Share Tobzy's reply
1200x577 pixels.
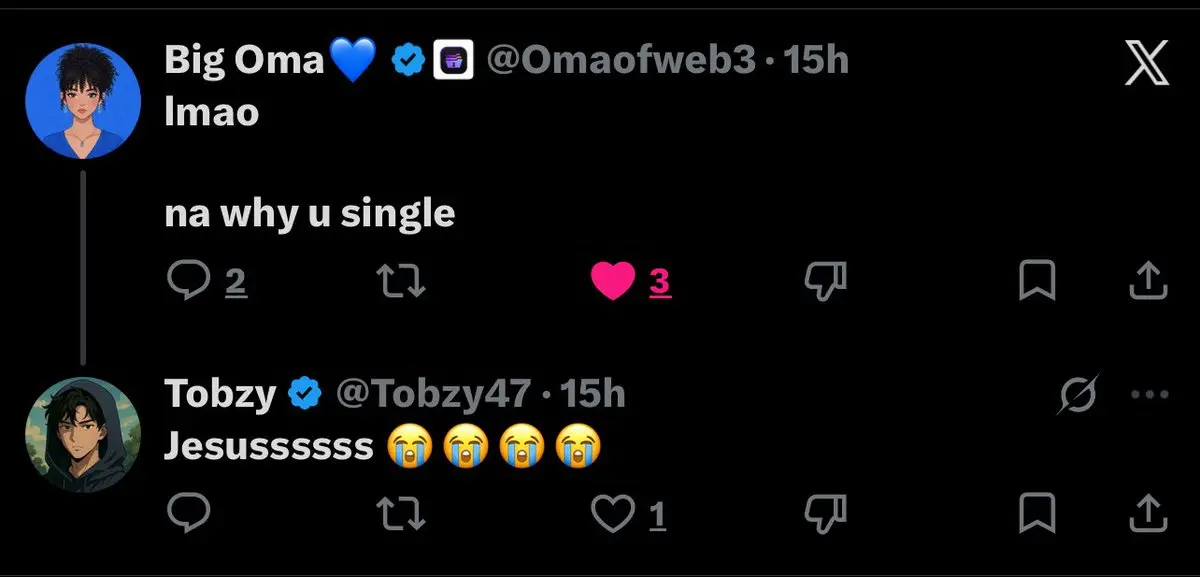pyautogui.click(x=1148, y=513)
